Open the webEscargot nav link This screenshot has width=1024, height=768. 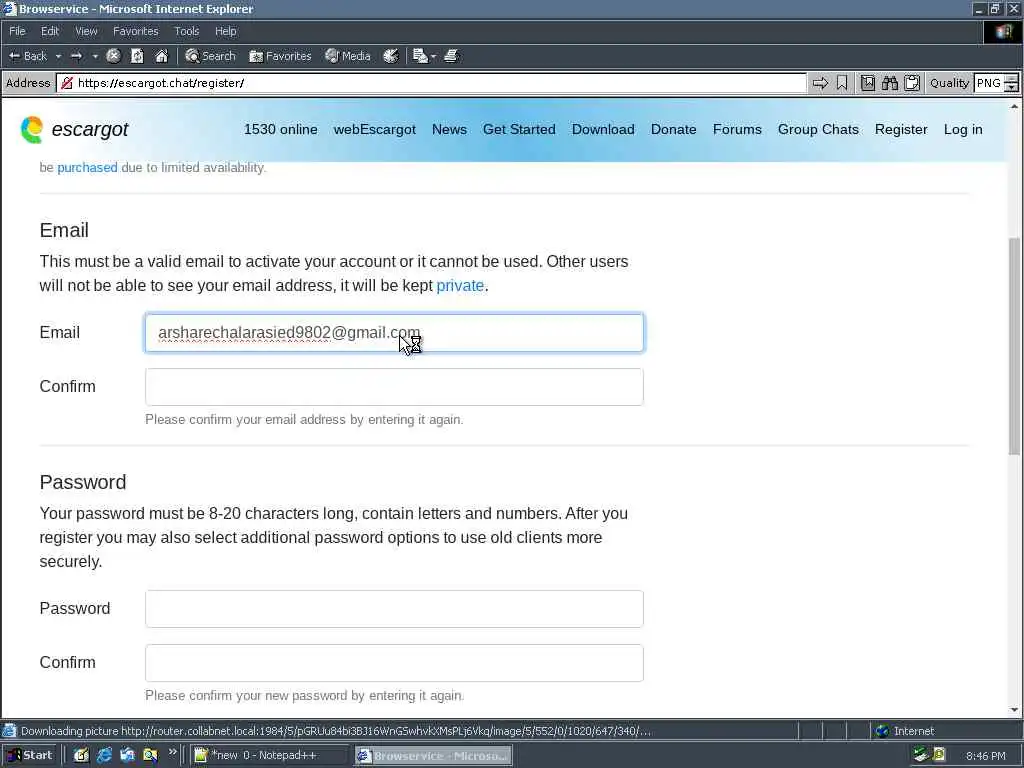tap(374, 129)
